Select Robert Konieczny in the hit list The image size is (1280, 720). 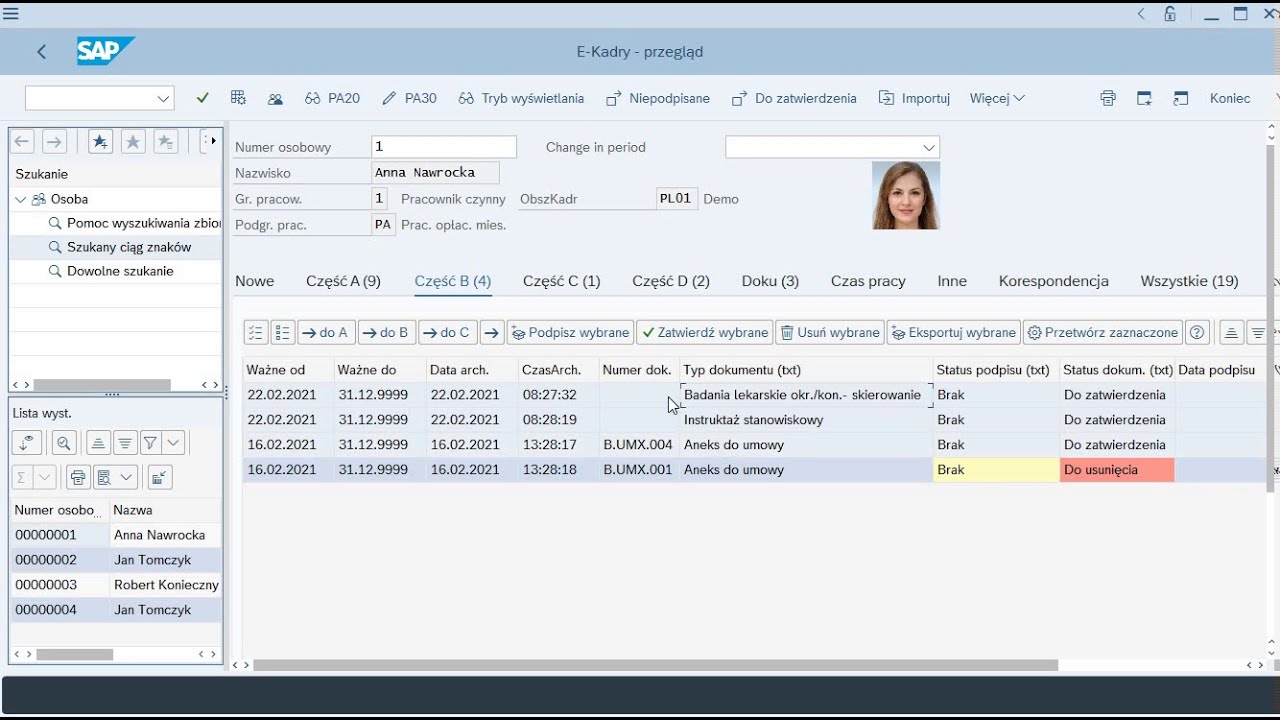pos(166,585)
